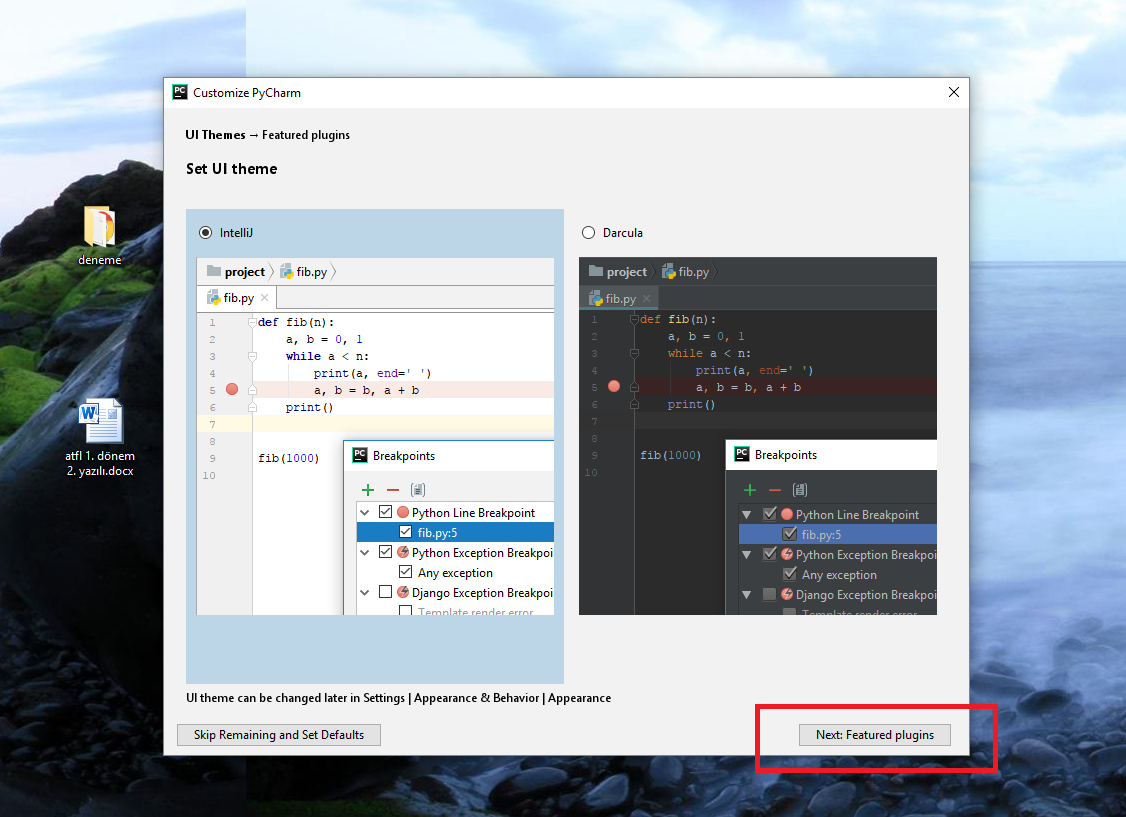Click the PyCharm logo in title bar
The height and width of the screenshot is (817, 1126).
point(180,92)
